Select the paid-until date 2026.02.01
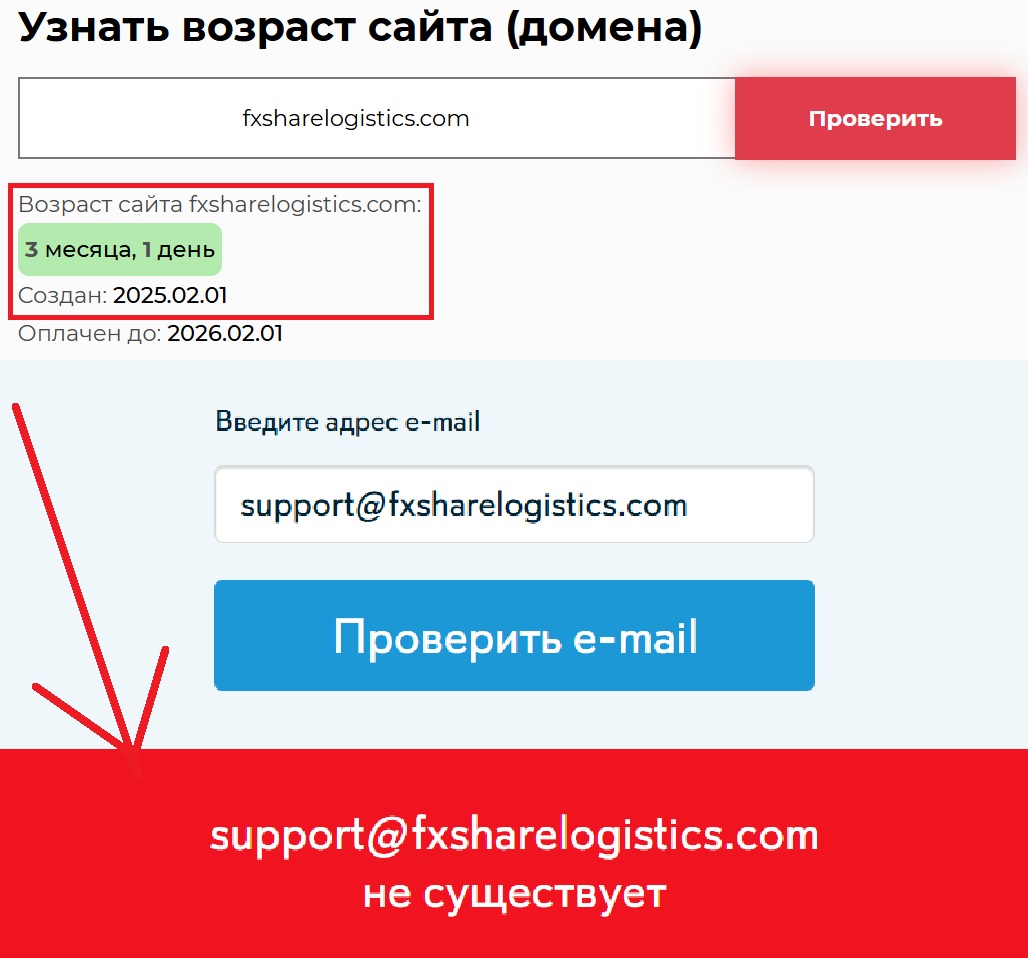The width and height of the screenshot is (1028, 958). [x=225, y=334]
